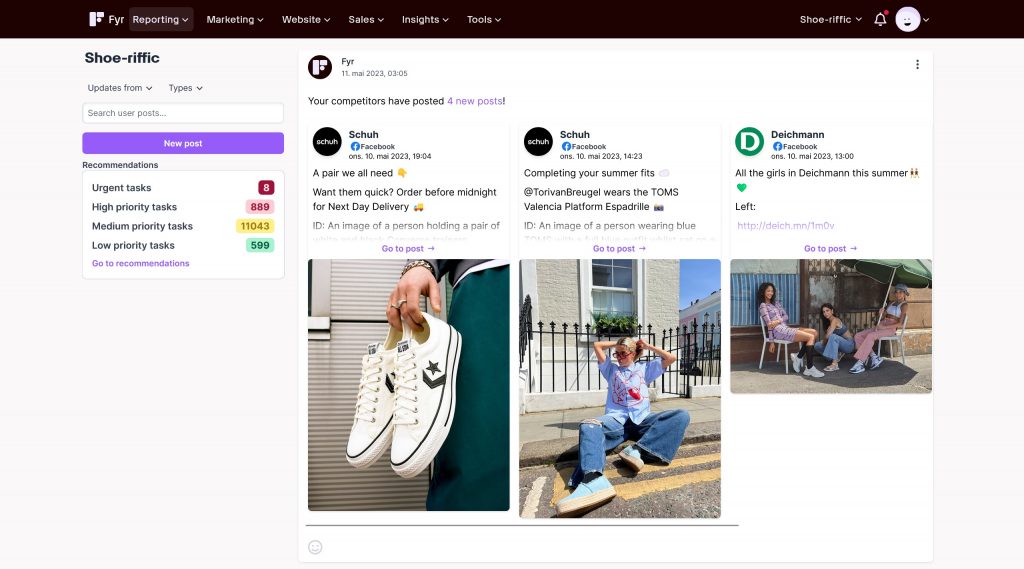This screenshot has height=569, width=1024.
Task: Open the Reporting menu
Action: [161, 19]
